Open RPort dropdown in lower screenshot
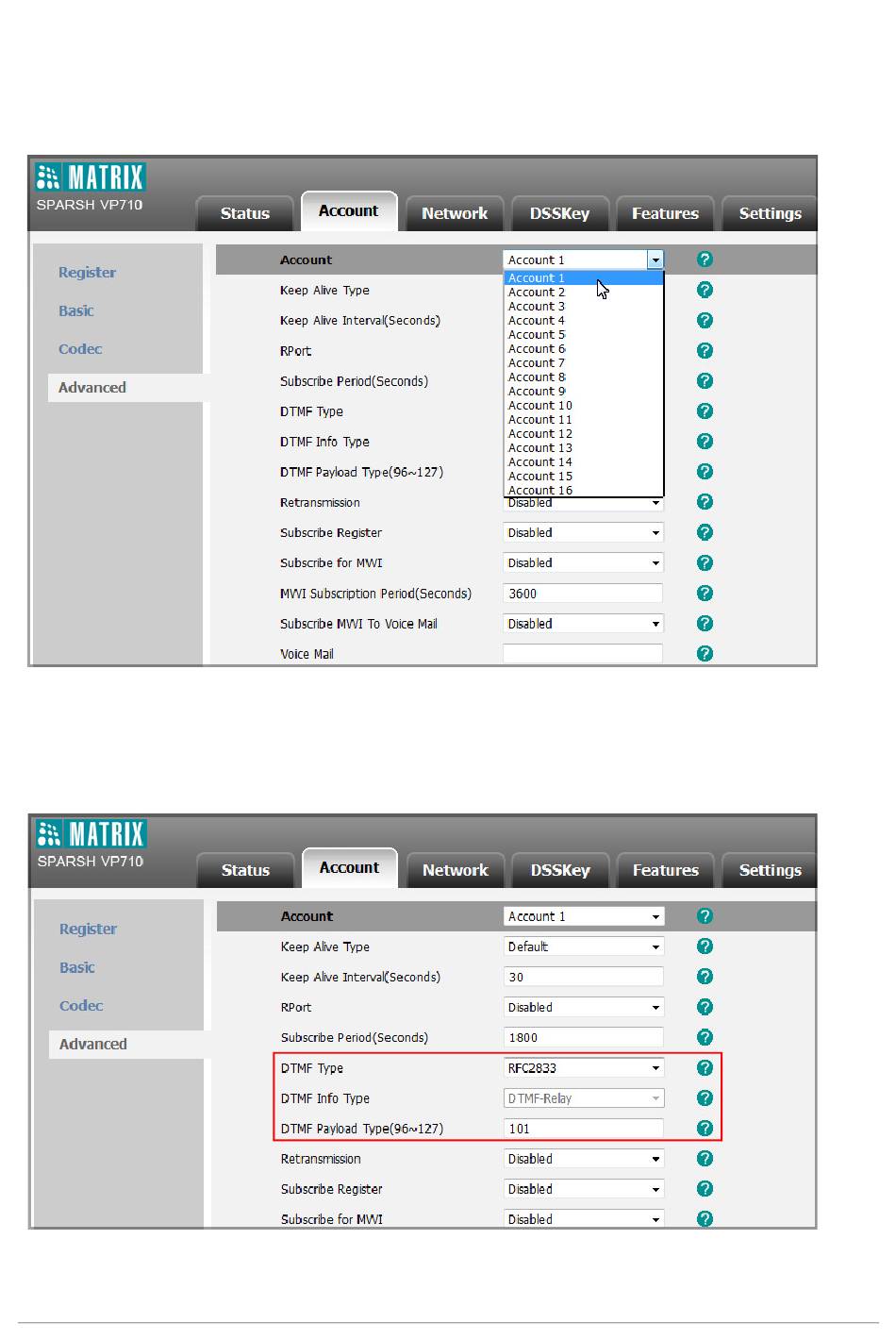The image size is (896, 1340). (x=584, y=1007)
